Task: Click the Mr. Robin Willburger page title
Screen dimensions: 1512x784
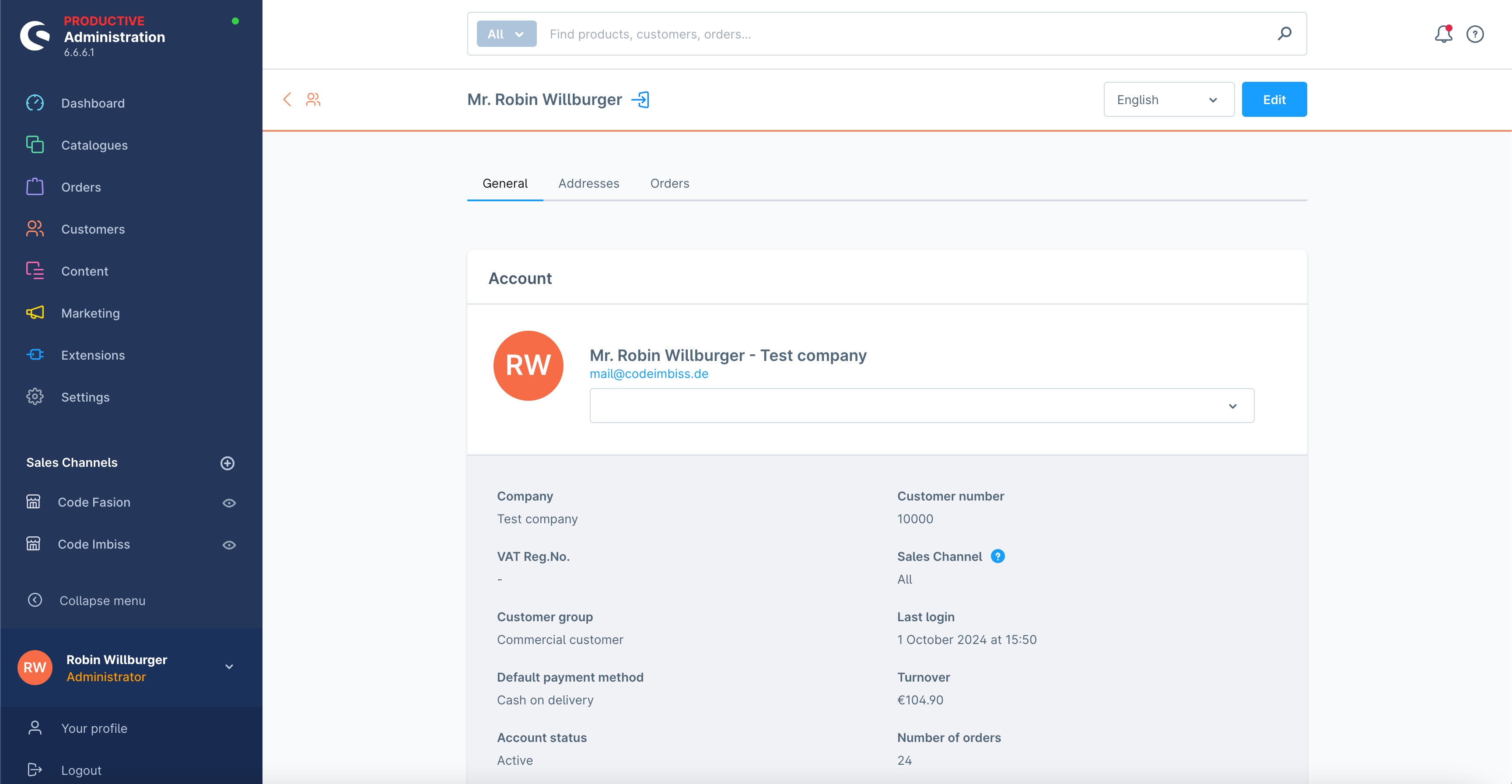Action: pyautogui.click(x=544, y=100)
